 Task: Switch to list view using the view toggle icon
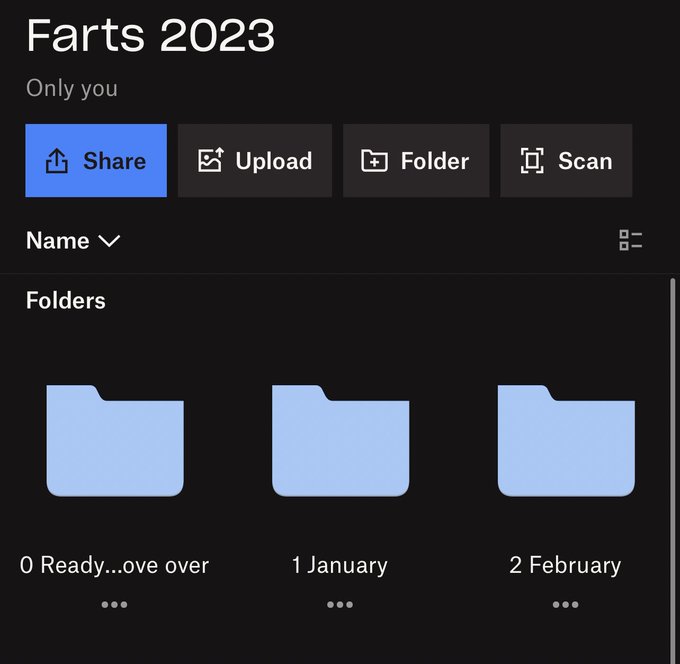click(x=631, y=240)
